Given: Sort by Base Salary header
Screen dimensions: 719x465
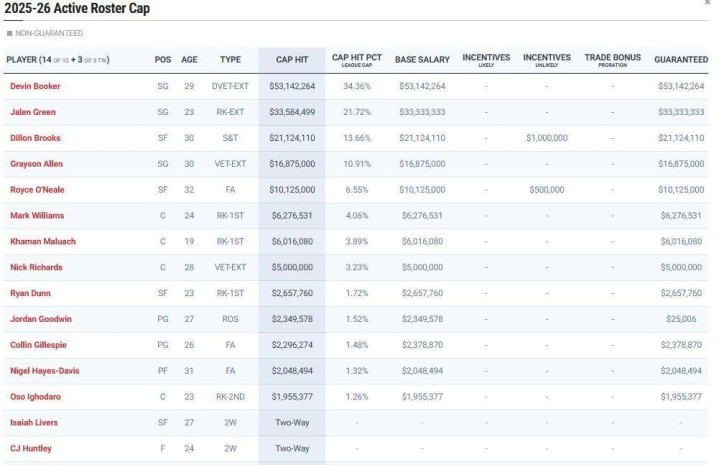Looking at the screenshot, I should click(422, 60).
